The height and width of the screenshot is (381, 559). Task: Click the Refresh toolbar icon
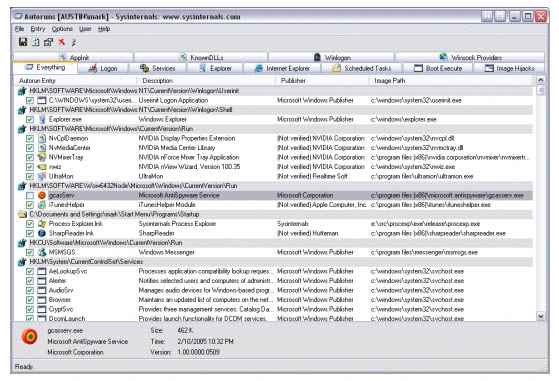(36, 42)
